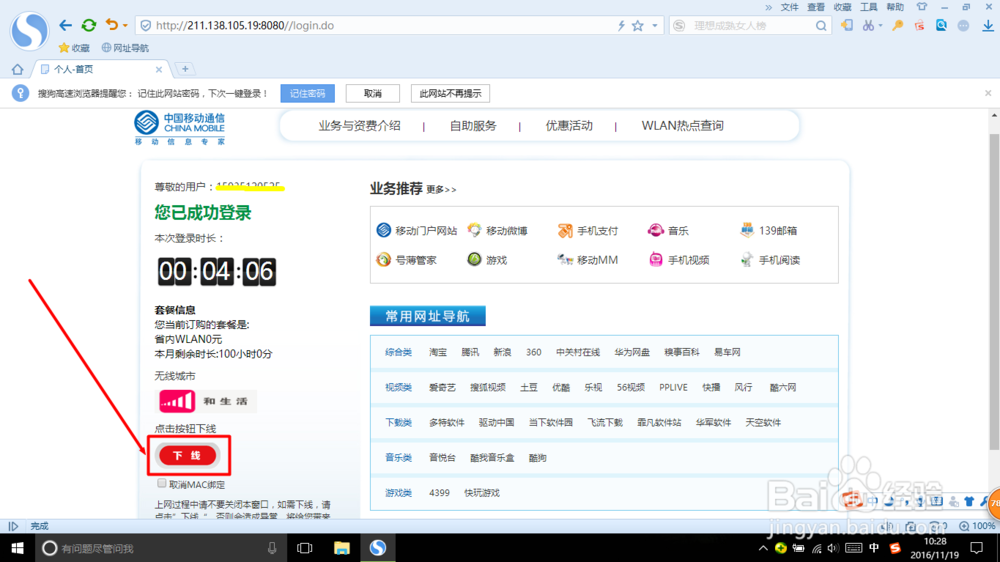Open 自助服务 navigation tab
Screen dimensions: 1000x562
click(473, 126)
